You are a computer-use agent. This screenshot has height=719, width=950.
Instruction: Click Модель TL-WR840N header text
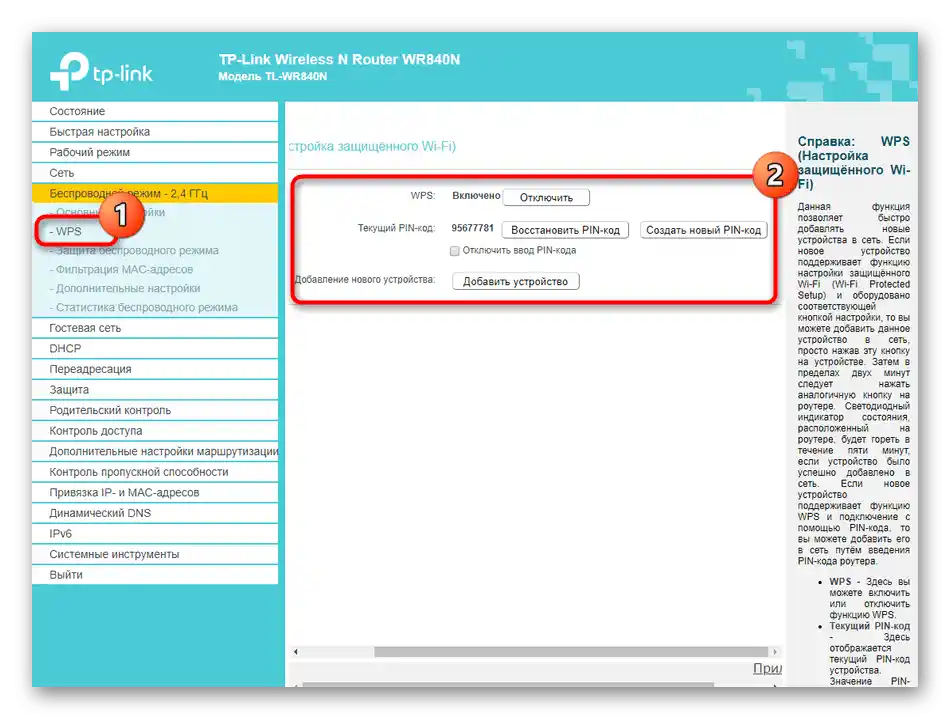(x=273, y=76)
